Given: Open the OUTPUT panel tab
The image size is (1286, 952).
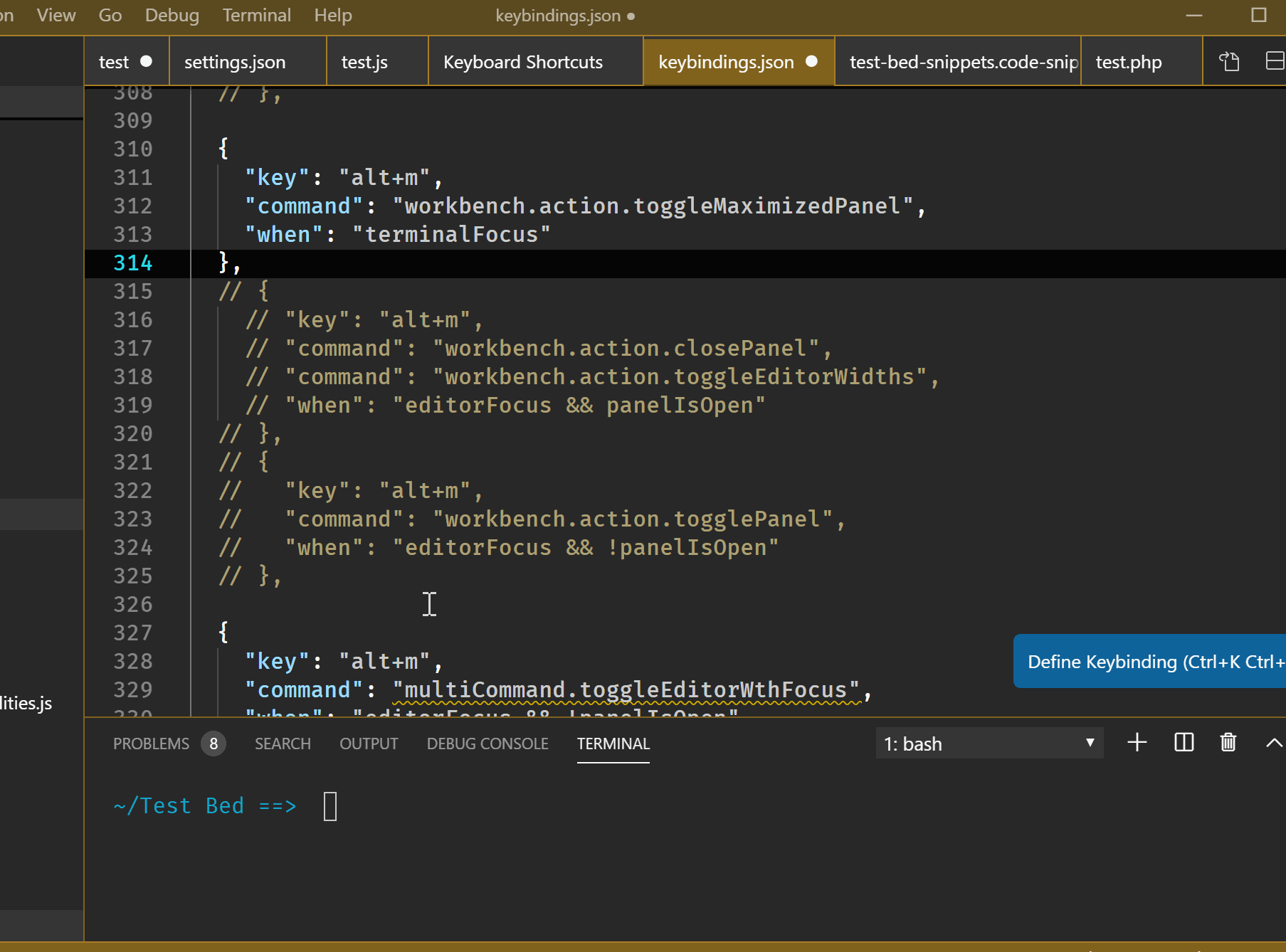Looking at the screenshot, I should click(369, 744).
